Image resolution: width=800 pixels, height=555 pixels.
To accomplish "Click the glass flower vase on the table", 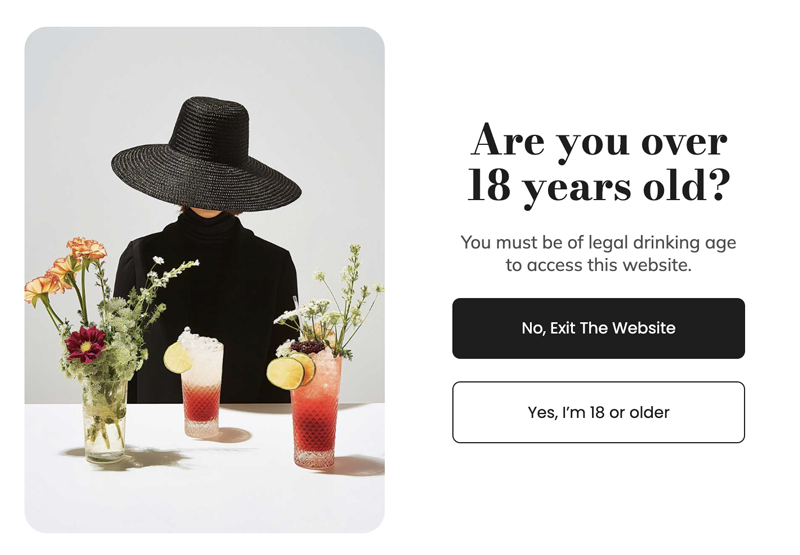I will (105, 420).
